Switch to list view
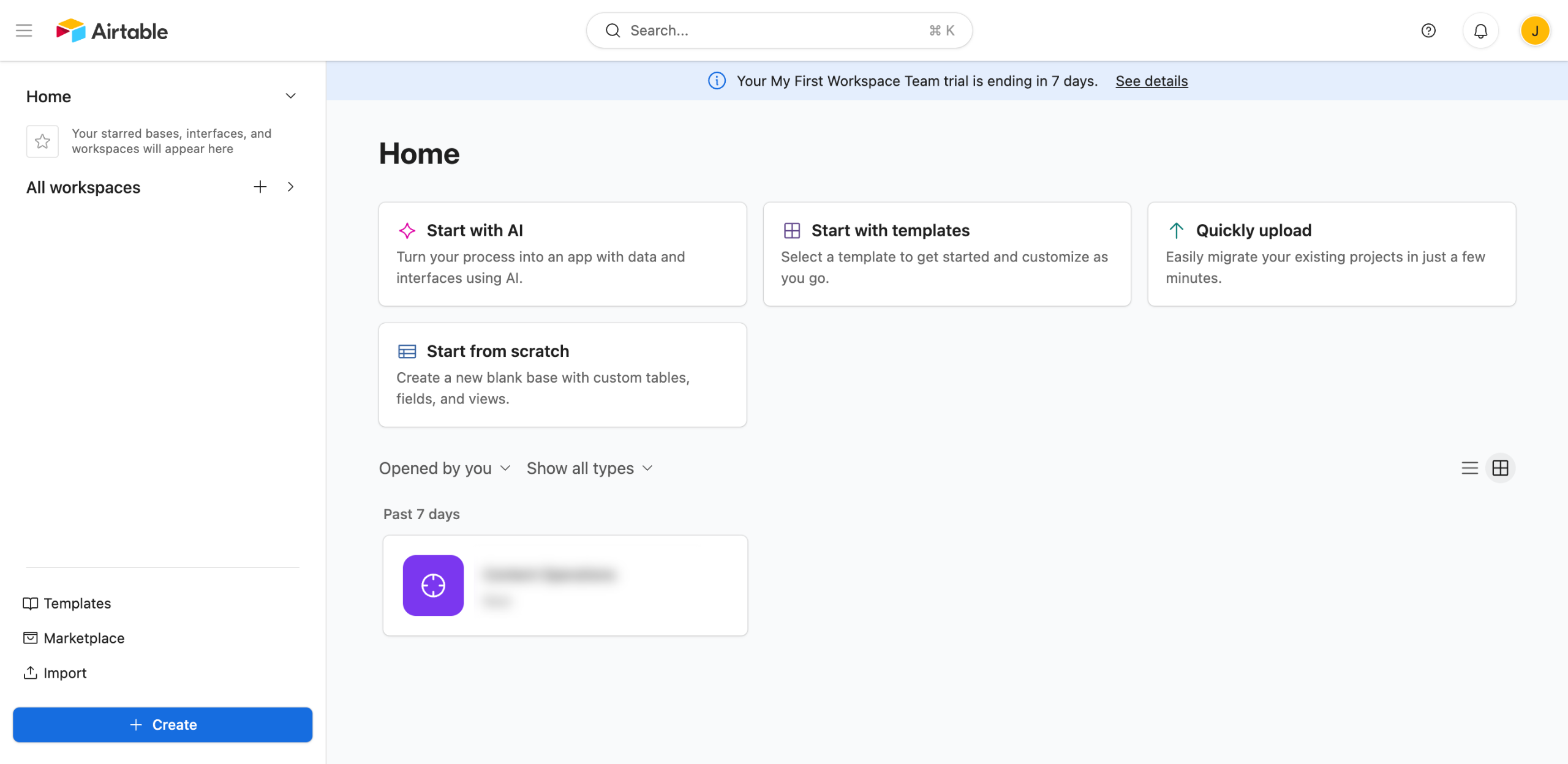1568x764 pixels. (1469, 468)
